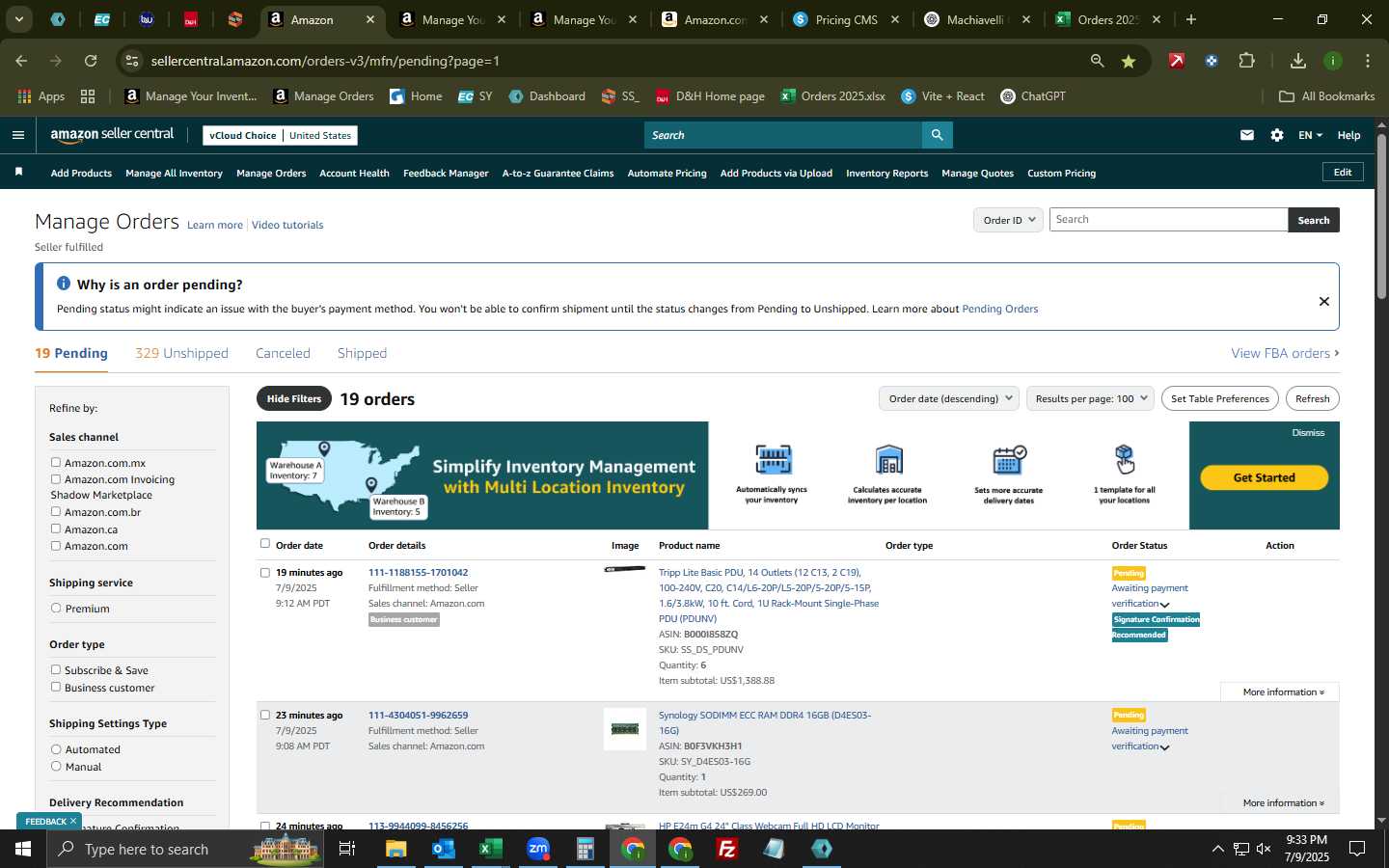Click the browser zoom magnifier icon
The height and width of the screenshot is (868, 1389).
tap(1097, 61)
